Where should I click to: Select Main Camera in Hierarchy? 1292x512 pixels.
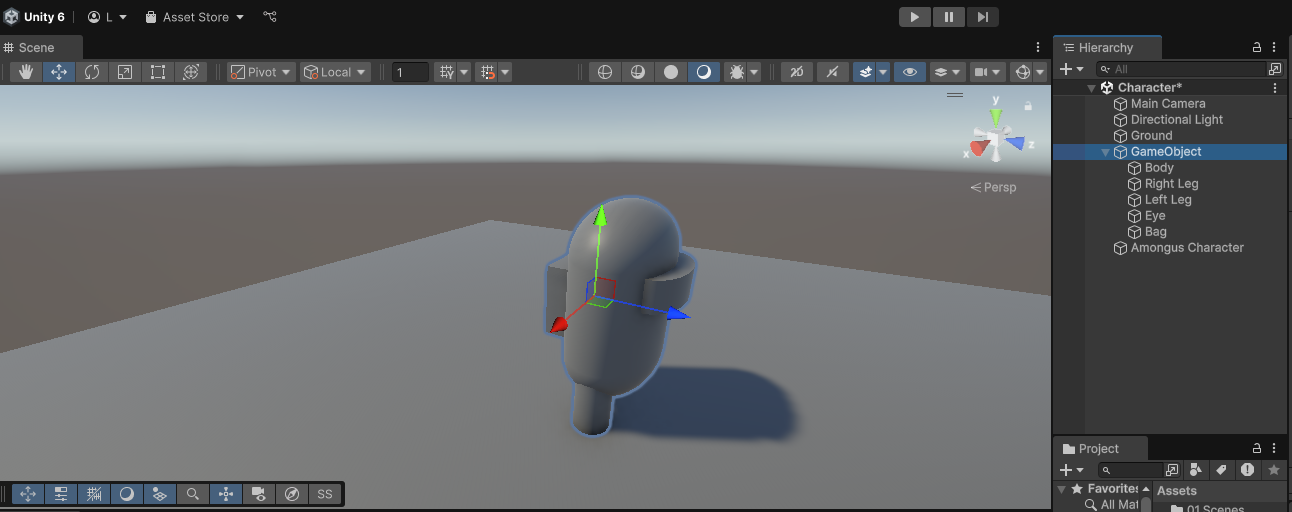(1168, 104)
